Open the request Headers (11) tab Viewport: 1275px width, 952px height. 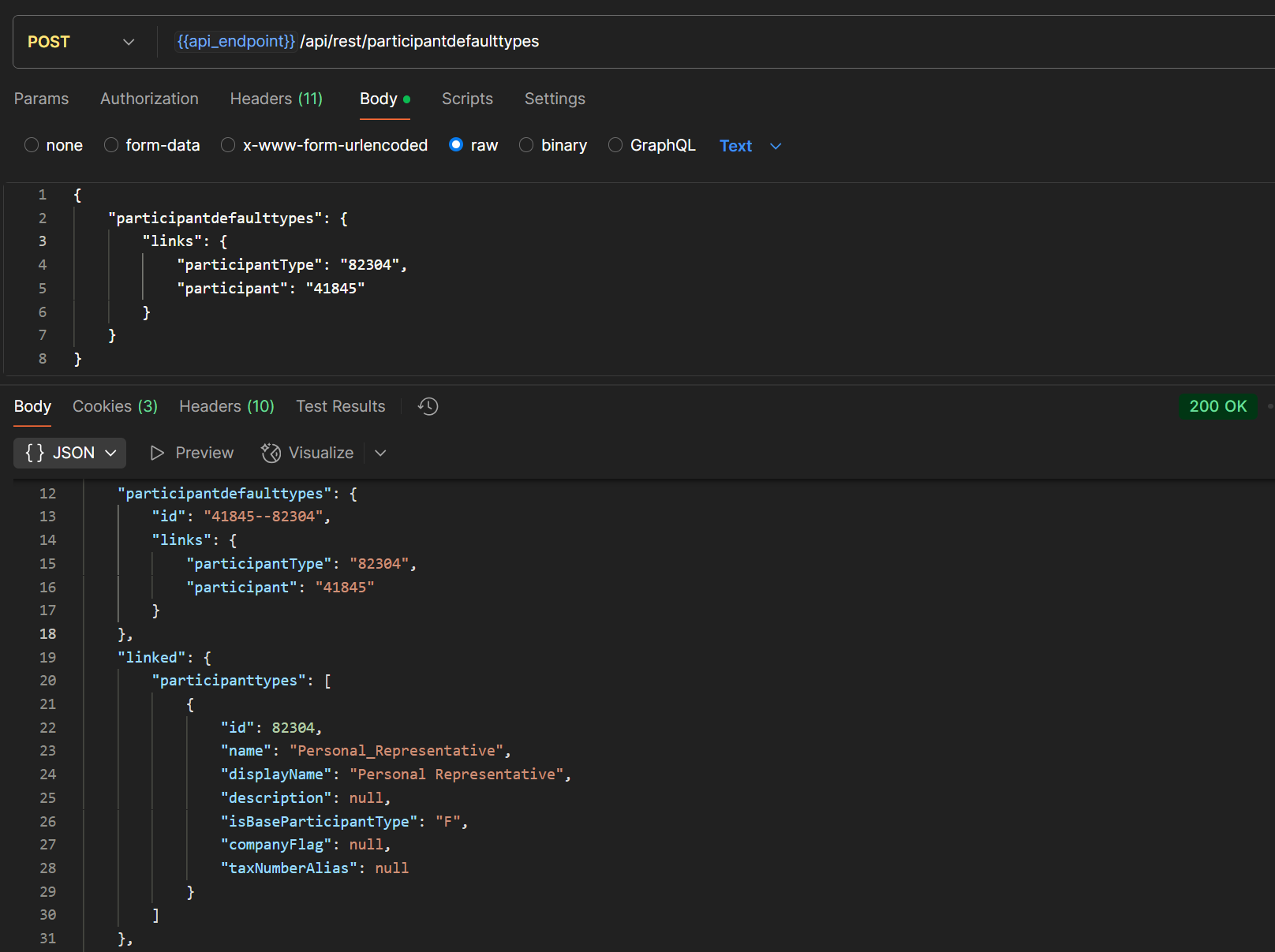pos(276,99)
